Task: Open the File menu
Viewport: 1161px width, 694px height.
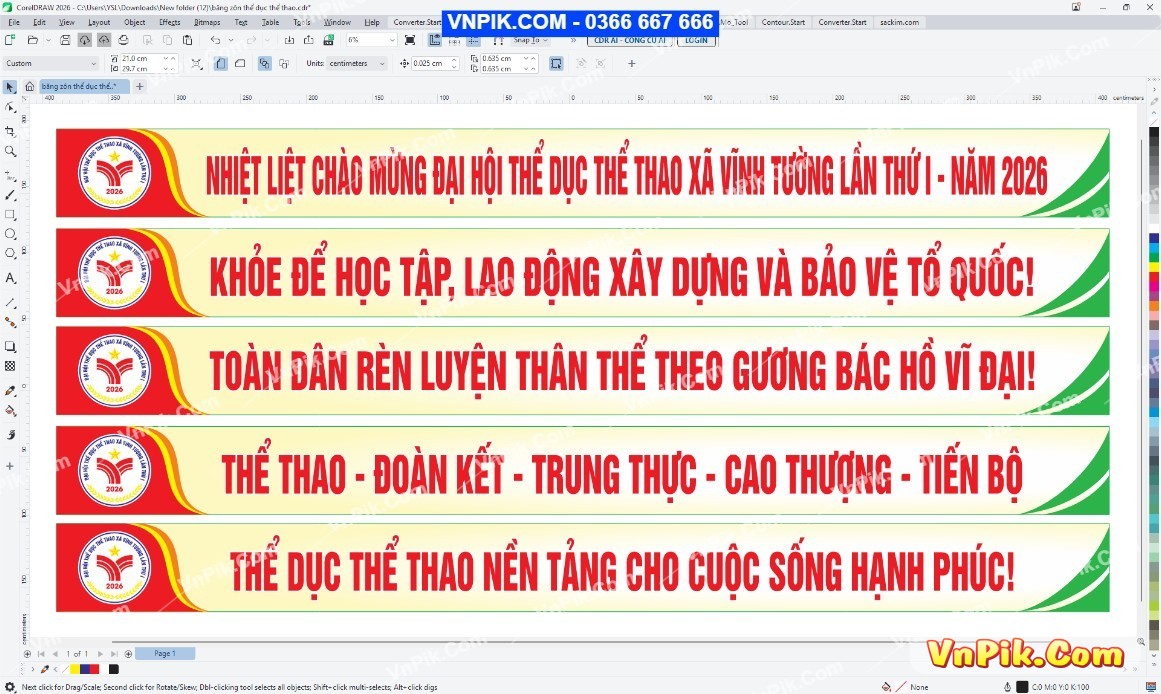Action: (14, 22)
